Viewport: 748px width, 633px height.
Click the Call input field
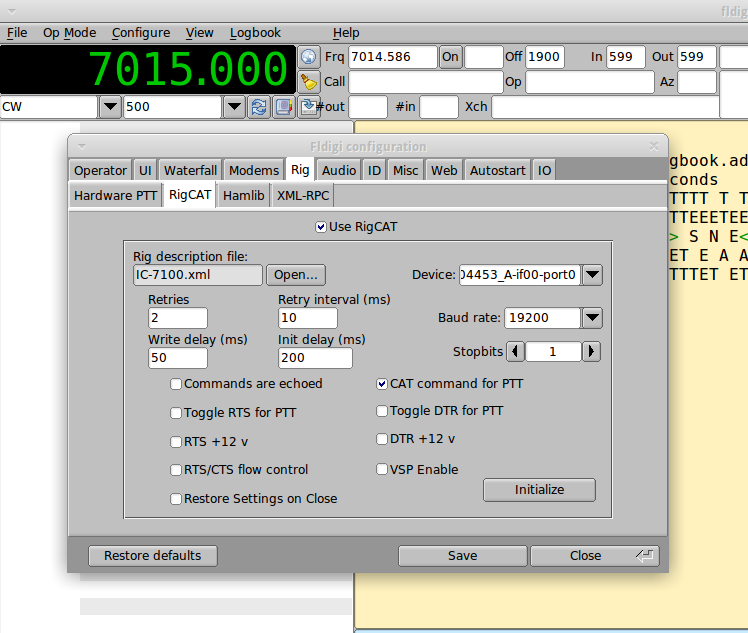pos(426,82)
